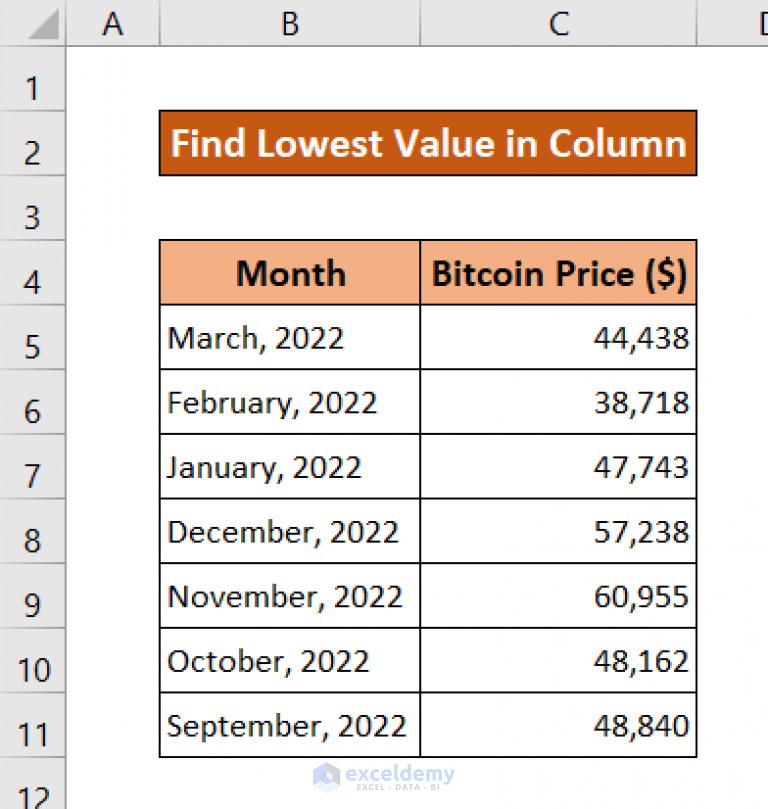The image size is (768, 809).
Task: Select column header C
Action: pyautogui.click(x=558, y=23)
